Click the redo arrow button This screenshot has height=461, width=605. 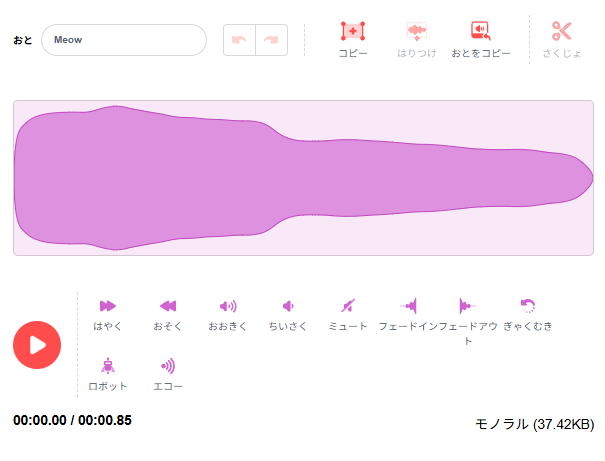coord(271,40)
